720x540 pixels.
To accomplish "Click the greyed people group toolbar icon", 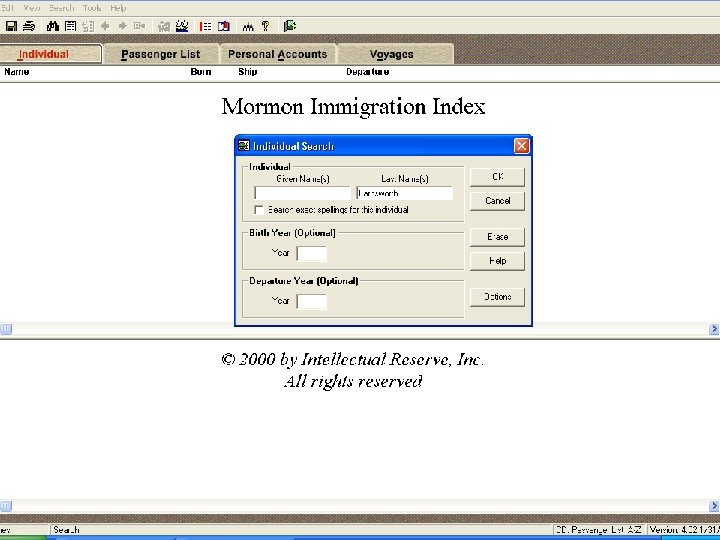I will click(164, 26).
